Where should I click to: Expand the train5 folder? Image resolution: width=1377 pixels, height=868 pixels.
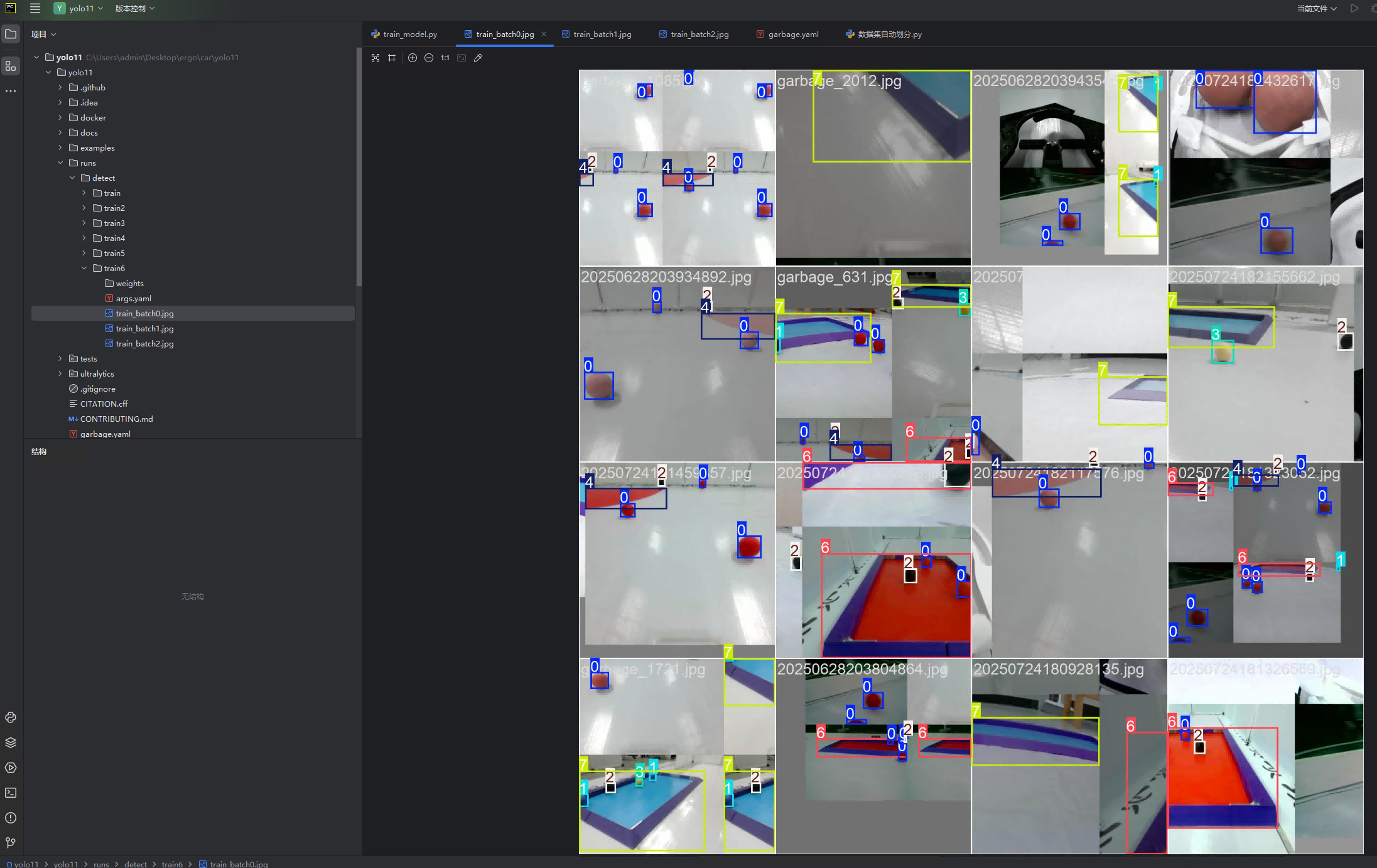pyautogui.click(x=84, y=253)
